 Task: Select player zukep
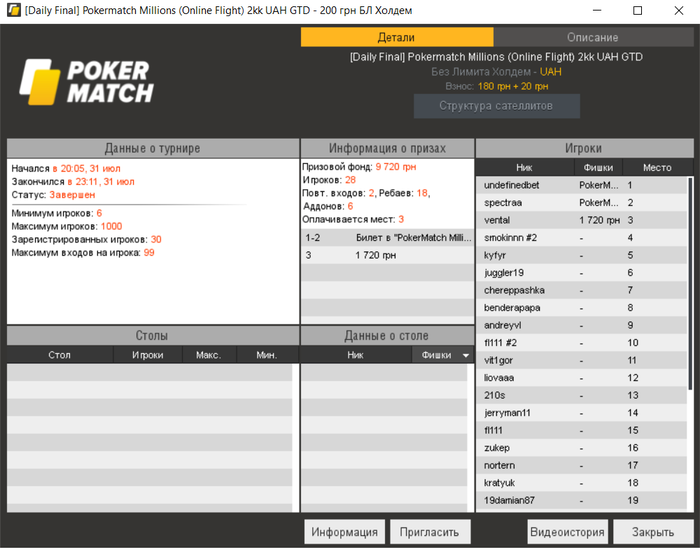point(581,448)
